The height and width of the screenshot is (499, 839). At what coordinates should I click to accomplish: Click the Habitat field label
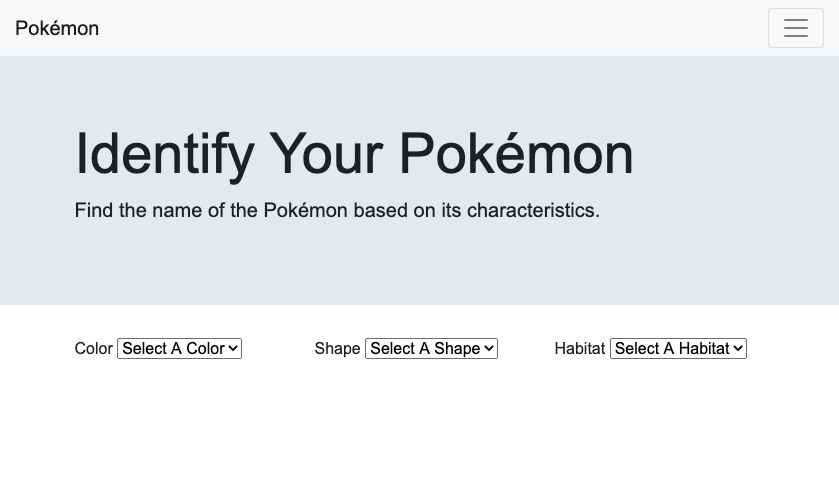tap(579, 348)
